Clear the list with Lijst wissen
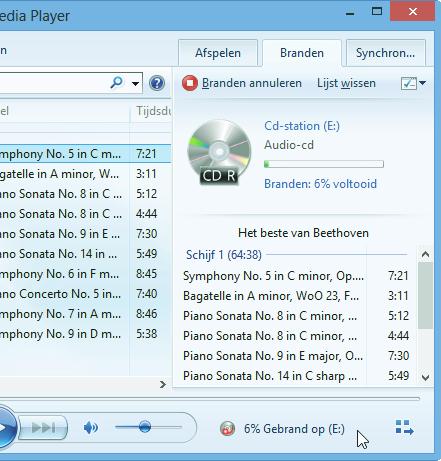Image resolution: width=441 pixels, height=461 pixels. pyautogui.click(x=346, y=83)
